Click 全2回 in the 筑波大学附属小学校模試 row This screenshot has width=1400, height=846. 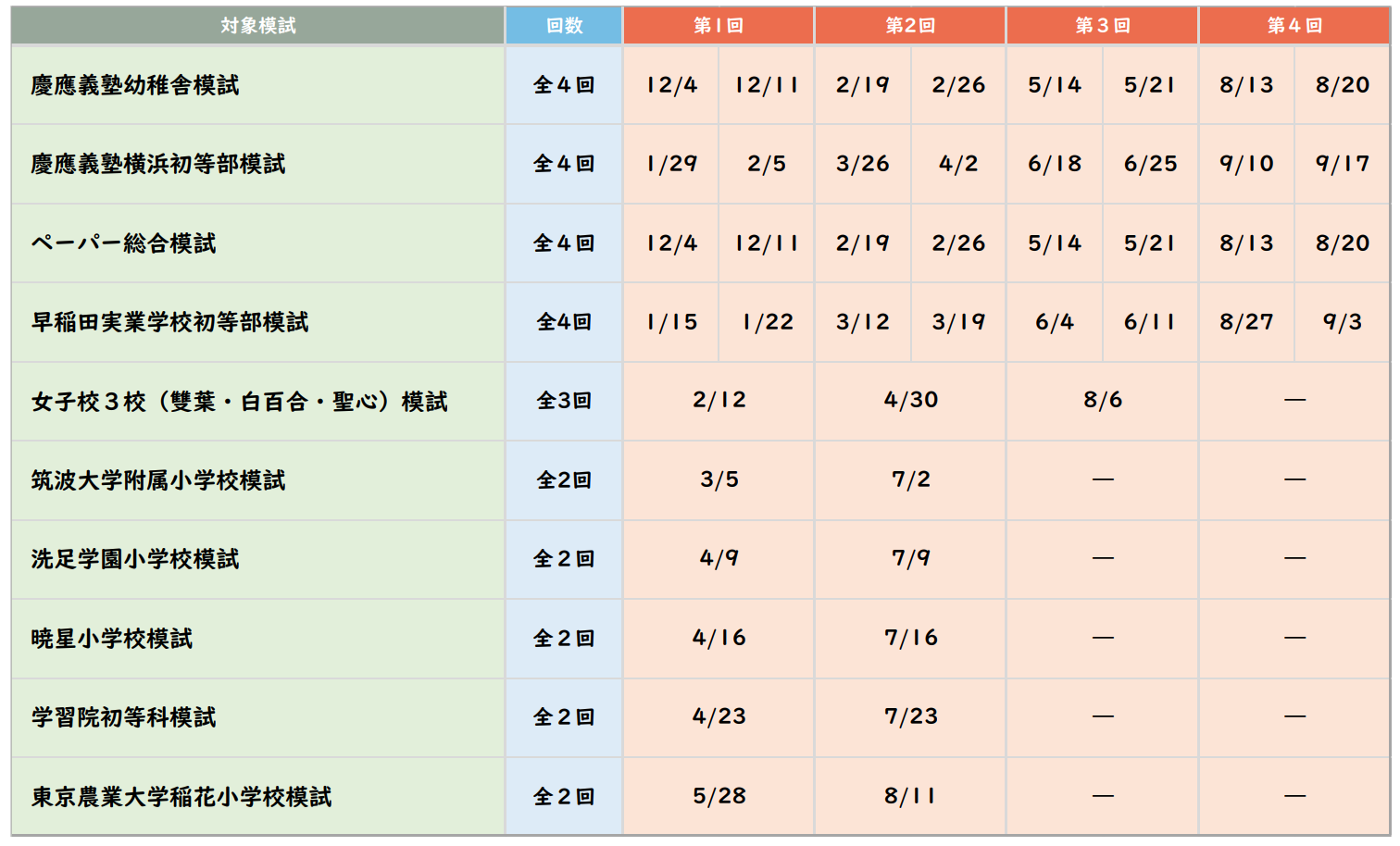(x=564, y=480)
